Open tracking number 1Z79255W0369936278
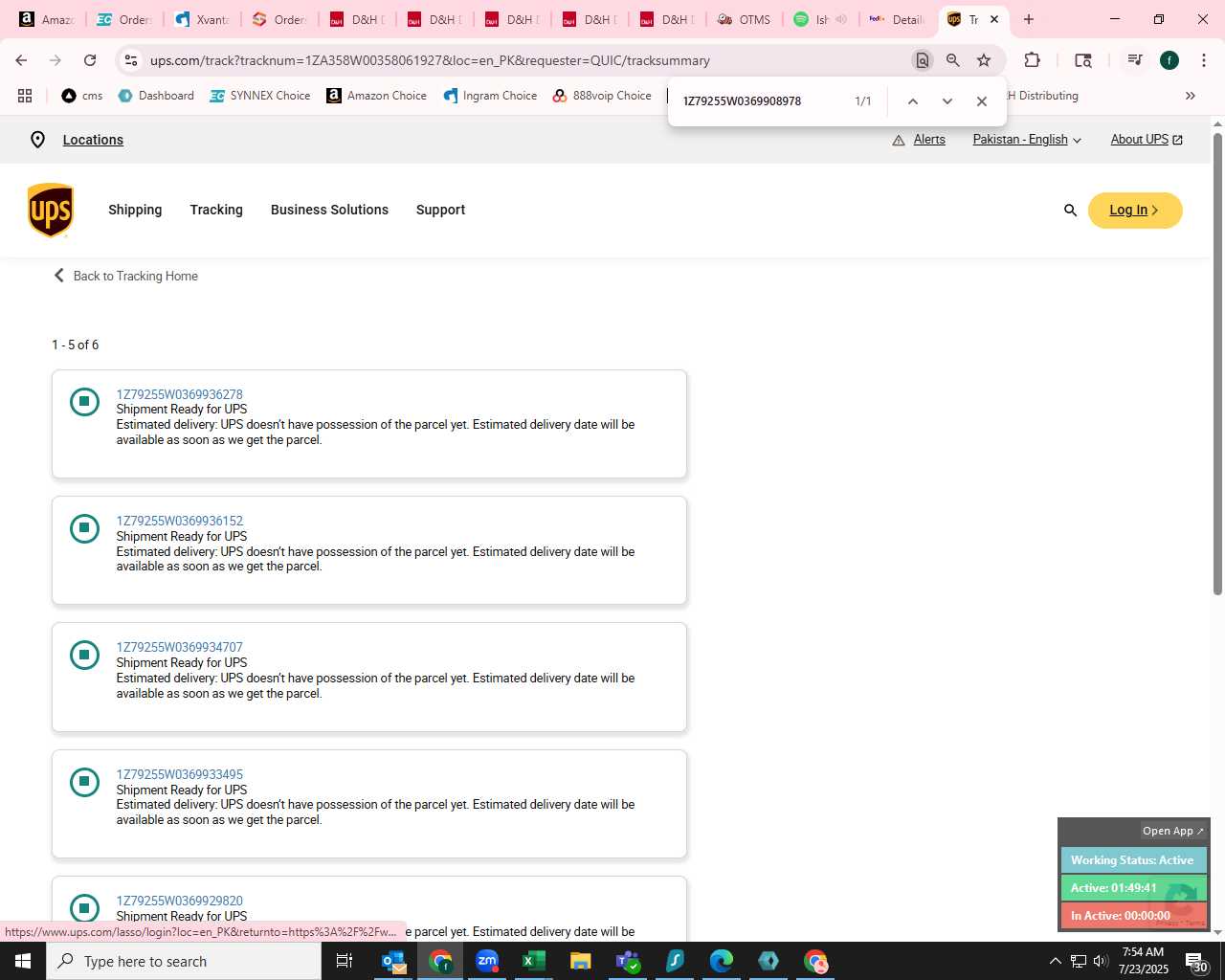1225x980 pixels. tap(180, 394)
